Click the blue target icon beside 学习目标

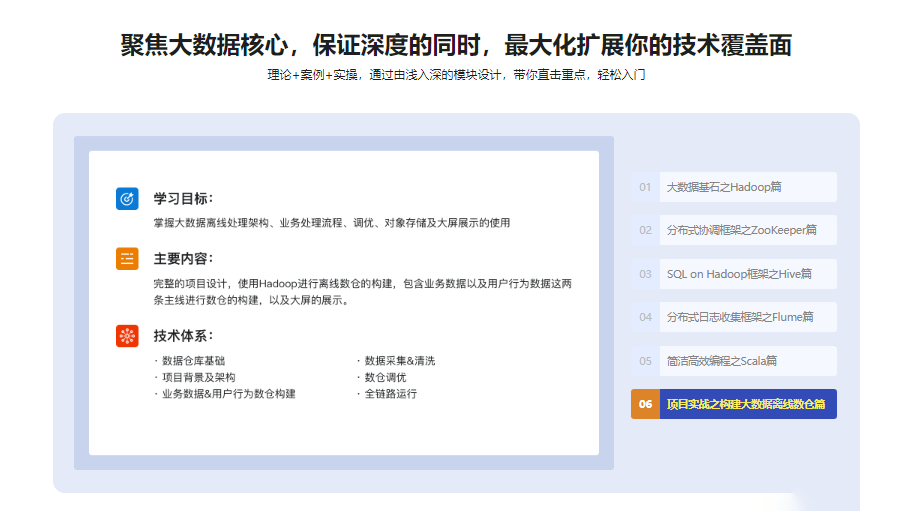pos(127,198)
